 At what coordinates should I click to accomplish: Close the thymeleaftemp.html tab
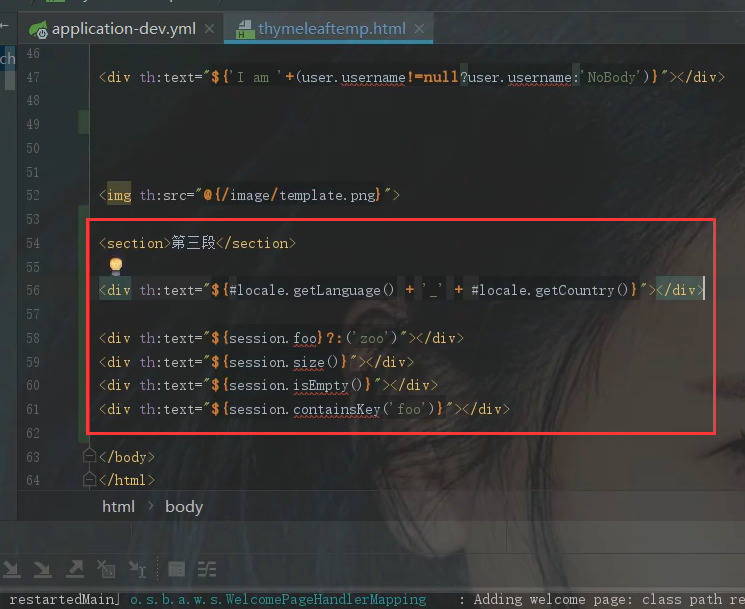coord(419,29)
